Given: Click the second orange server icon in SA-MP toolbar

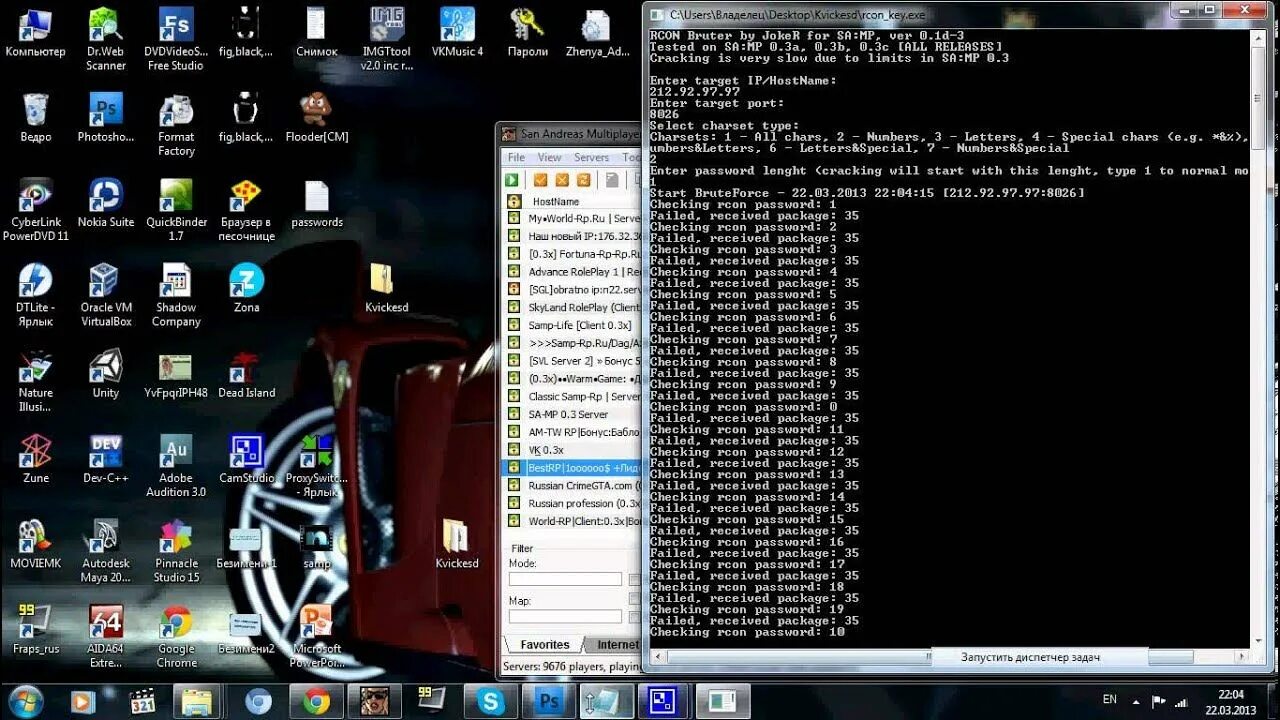Looking at the screenshot, I should click(562, 180).
